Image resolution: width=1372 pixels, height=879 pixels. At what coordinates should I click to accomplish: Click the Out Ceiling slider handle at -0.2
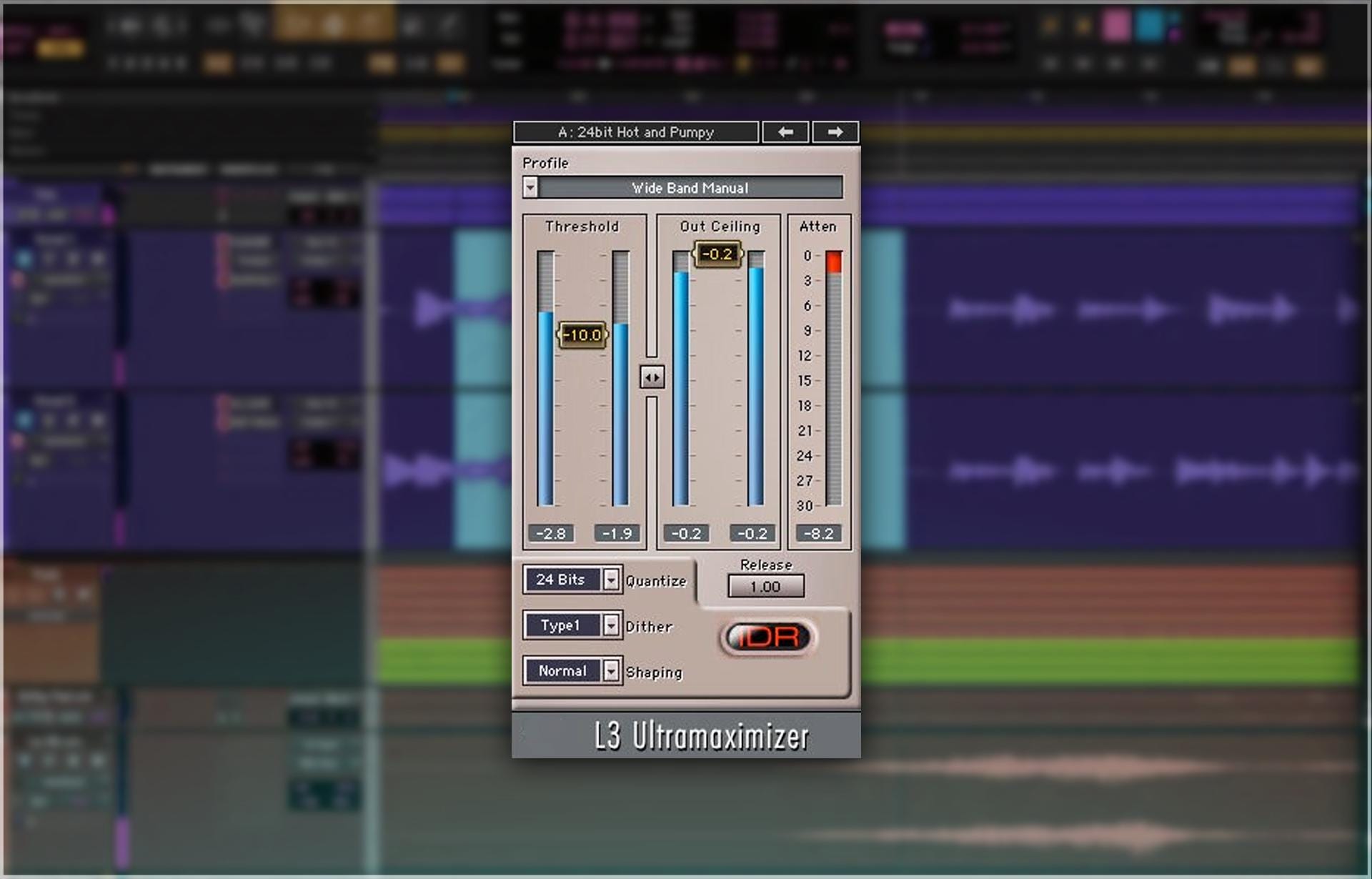coord(717,254)
